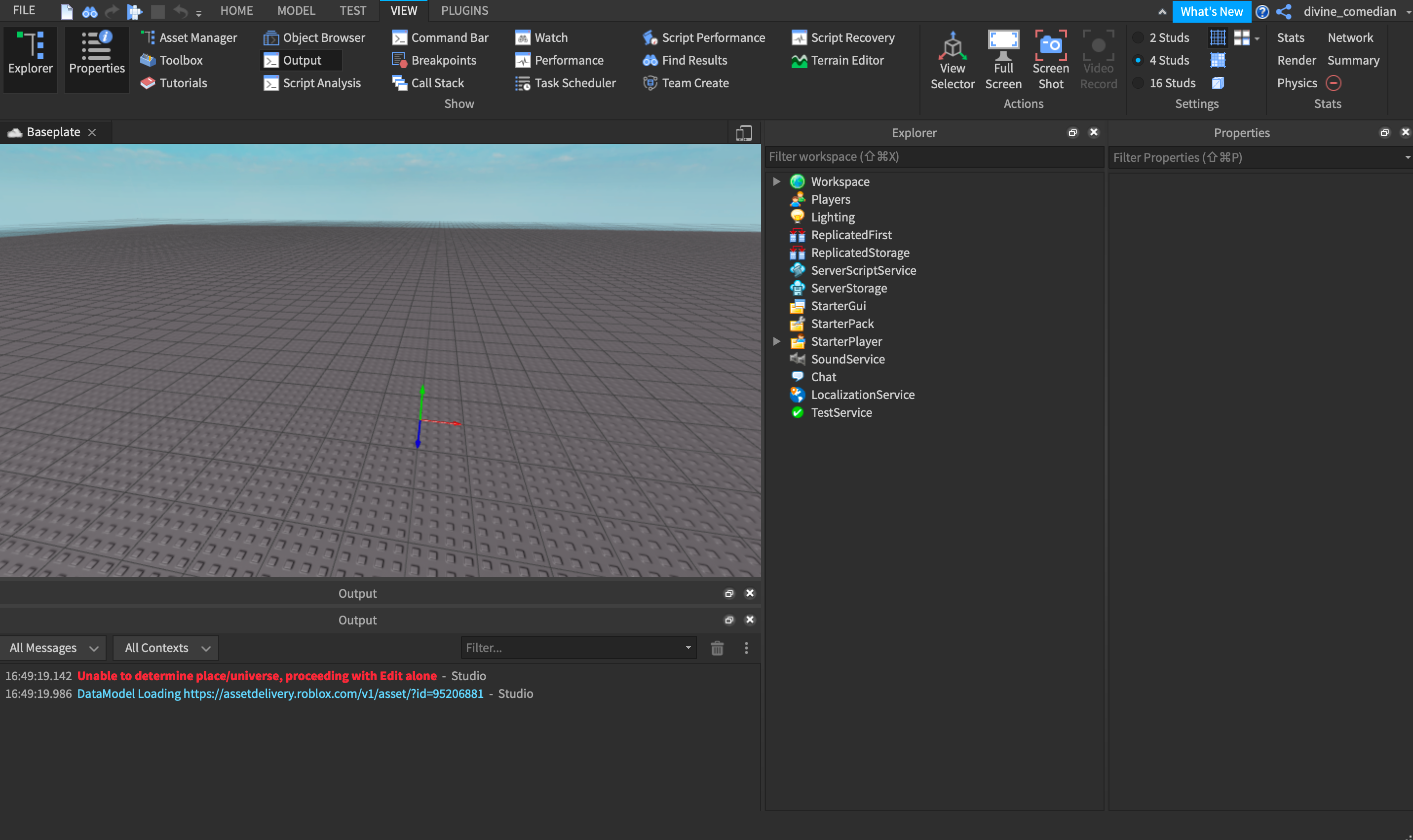Switch to the HOME ribbon tab
1413x840 pixels.
tap(236, 10)
